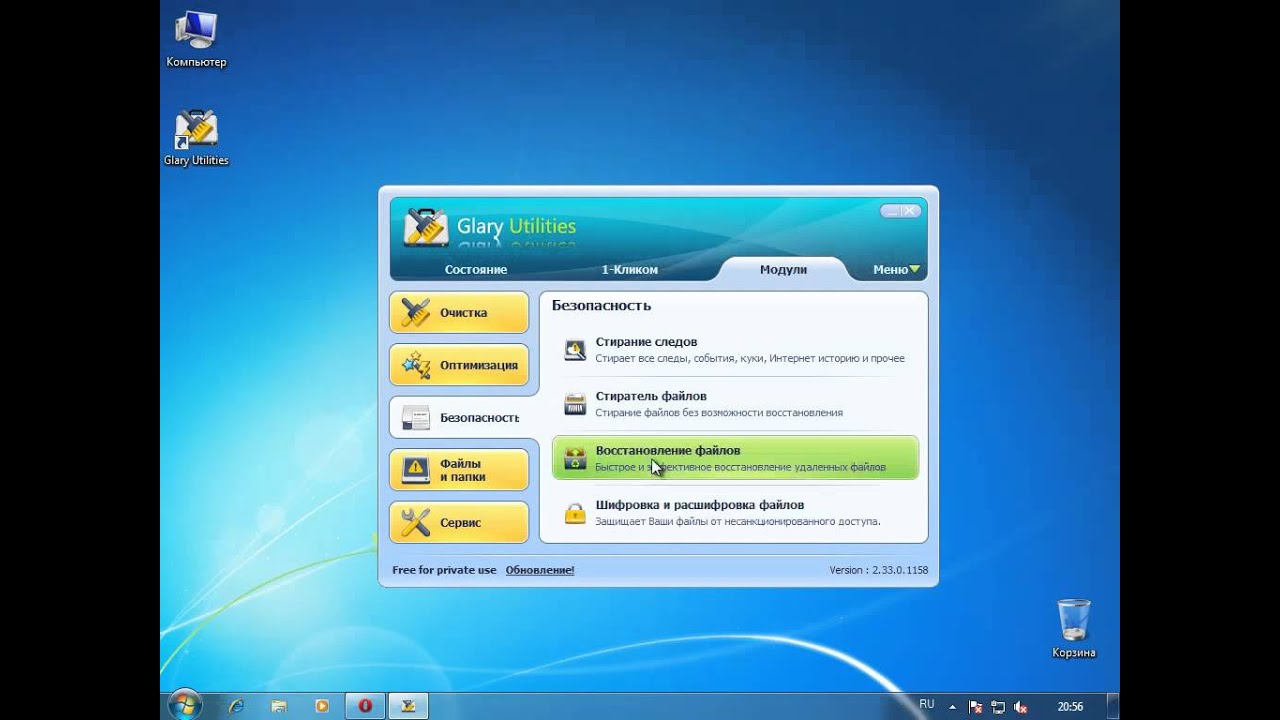The image size is (1280, 720).
Task: Expand the Меню dropdown
Action: (x=896, y=270)
